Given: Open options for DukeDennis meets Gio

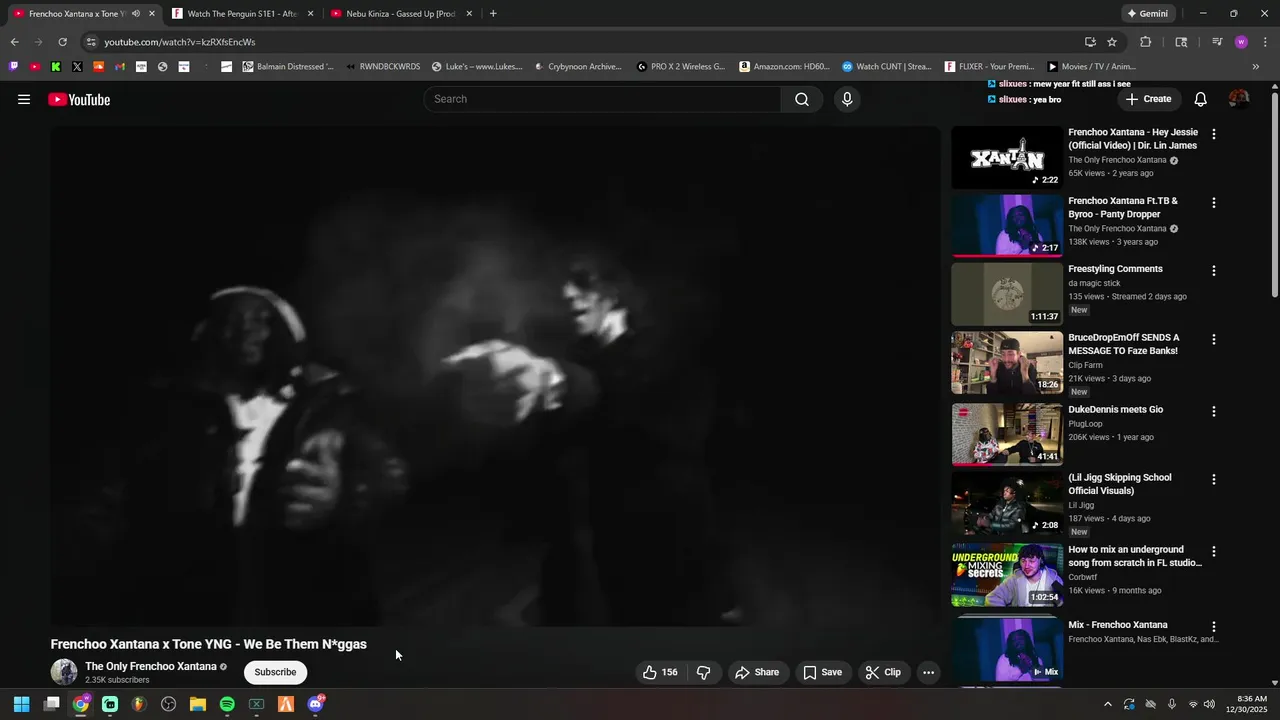Looking at the screenshot, I should 1214,411.
